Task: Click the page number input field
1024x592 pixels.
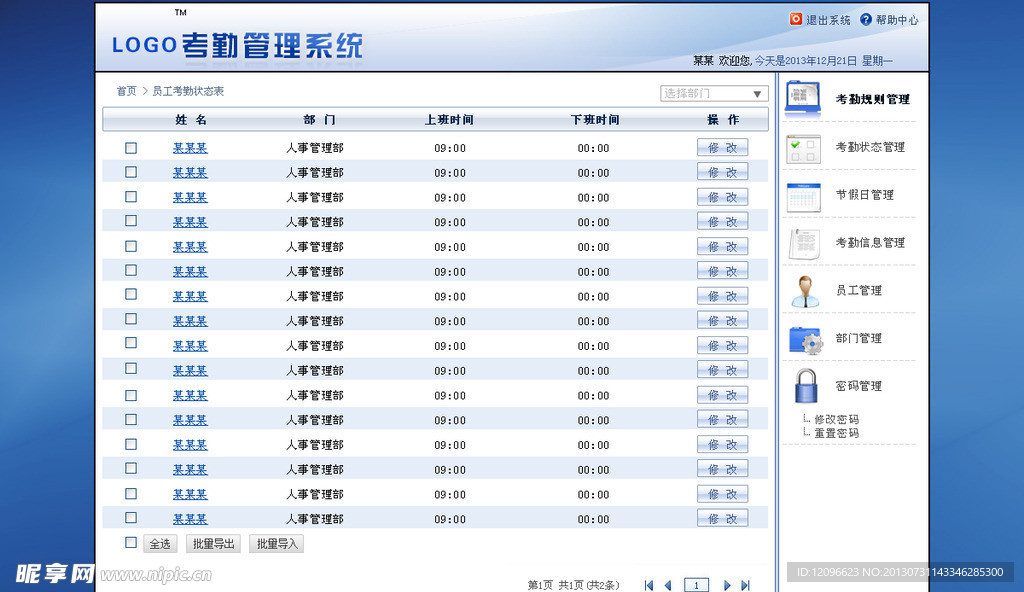Action: click(696, 585)
